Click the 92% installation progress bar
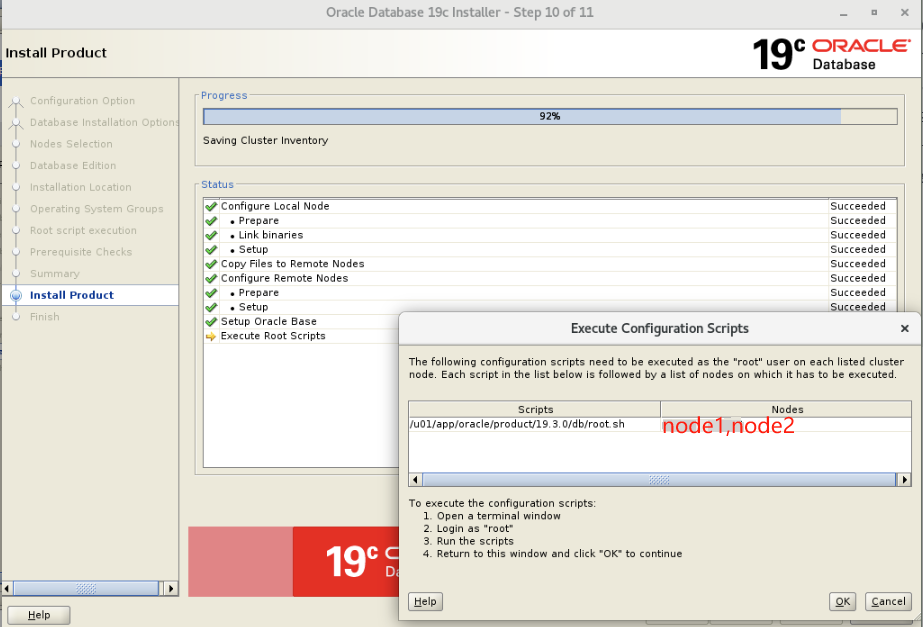 click(x=550, y=116)
